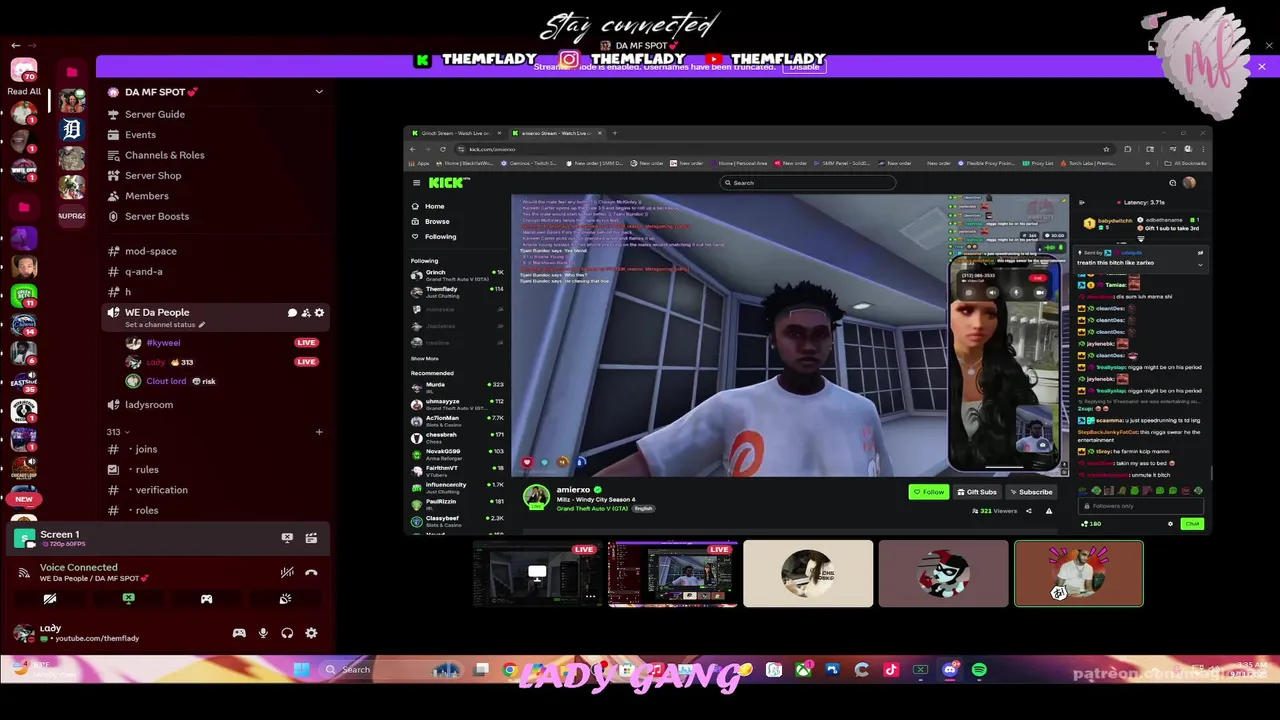Screen dimensions: 1280x720
Task: Open Server Boosts
Action: (x=156, y=216)
